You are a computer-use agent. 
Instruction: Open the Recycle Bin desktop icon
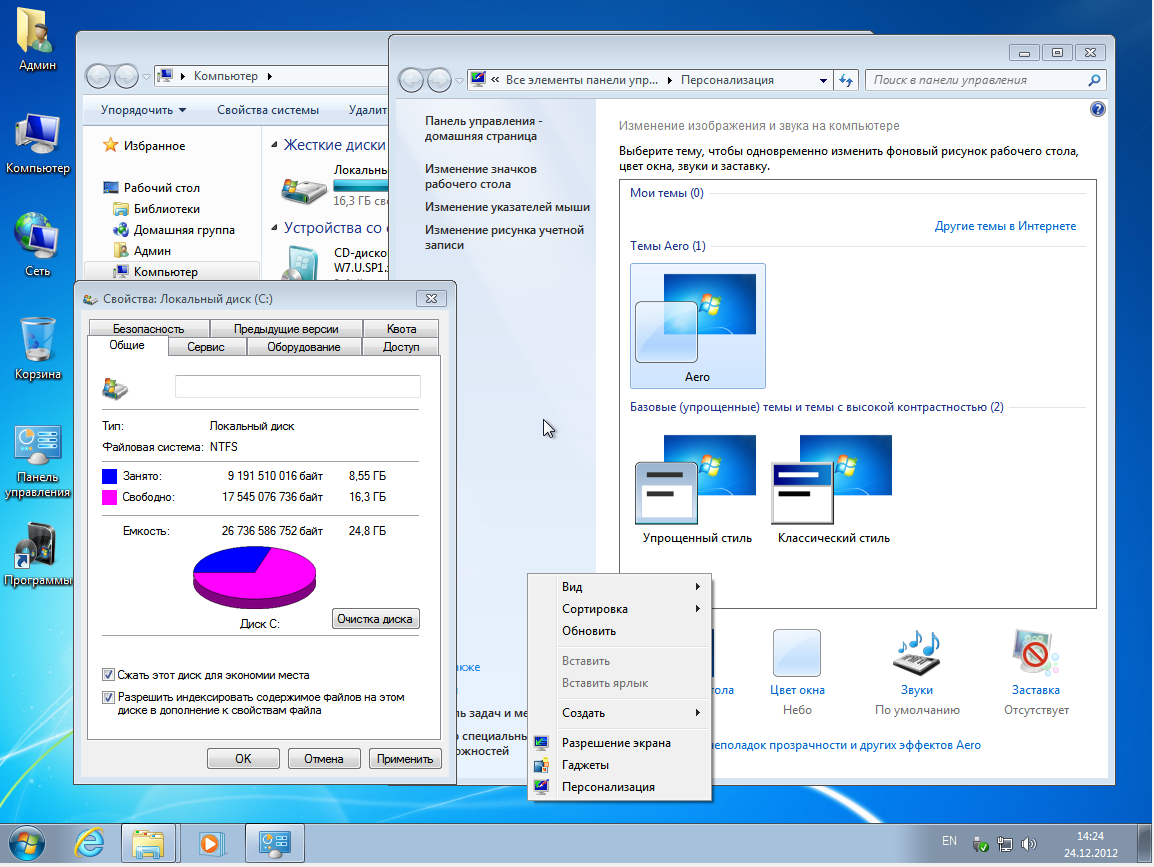pyautogui.click(x=38, y=342)
